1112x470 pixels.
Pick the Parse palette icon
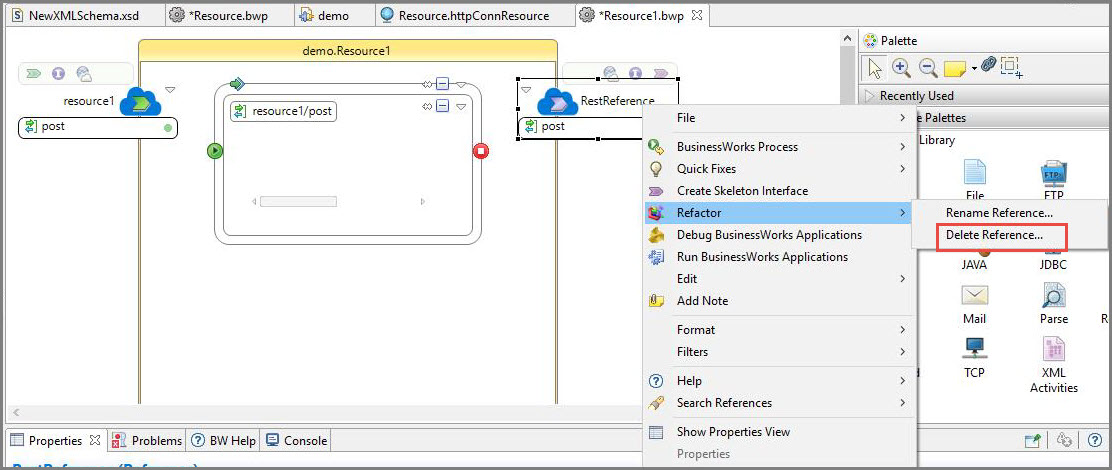point(1054,295)
